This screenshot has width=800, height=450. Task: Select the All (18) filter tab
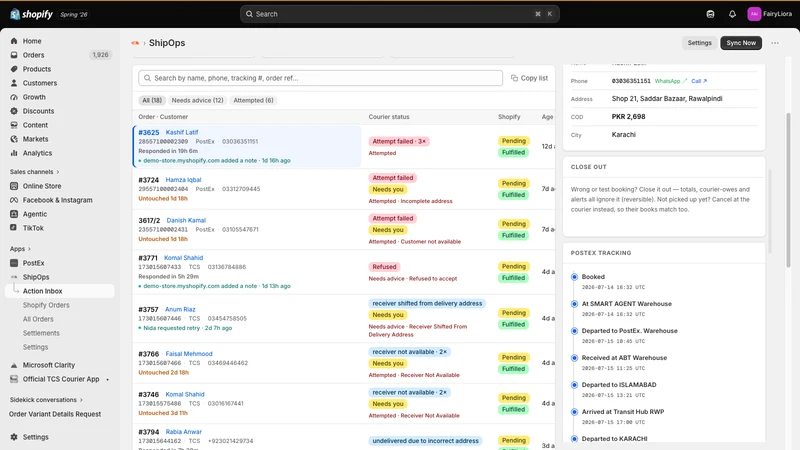coord(152,101)
